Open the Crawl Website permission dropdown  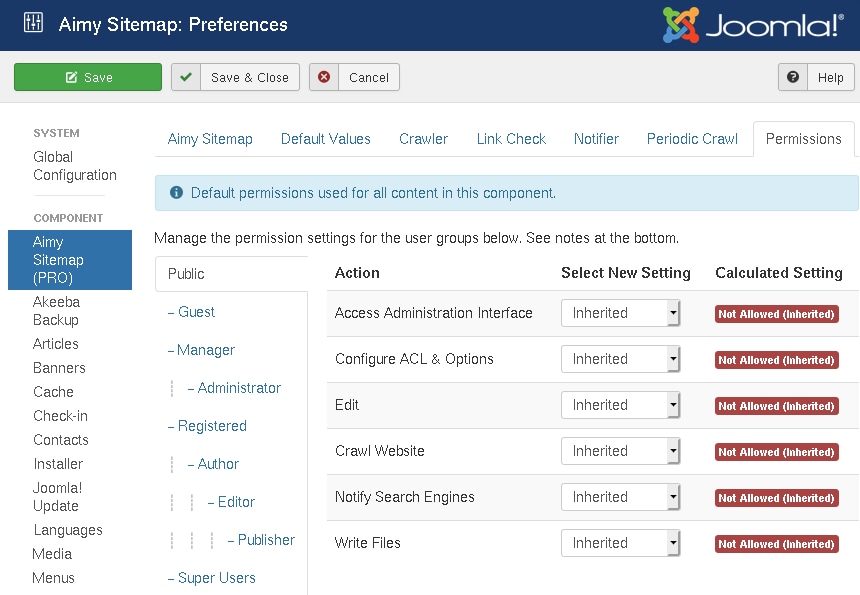pyautogui.click(x=620, y=451)
